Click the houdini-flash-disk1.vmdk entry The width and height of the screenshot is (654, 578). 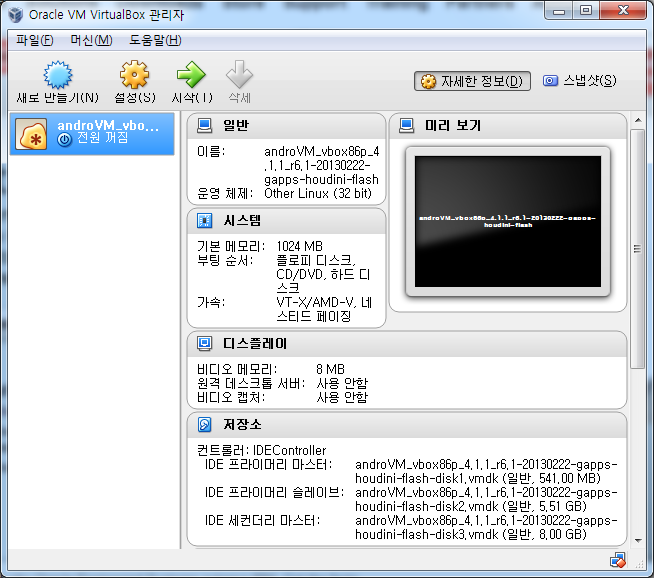(x=486, y=471)
